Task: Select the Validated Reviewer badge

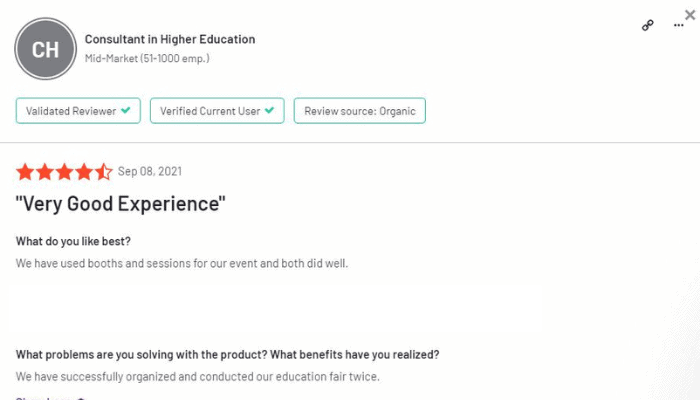Action: pos(78,111)
